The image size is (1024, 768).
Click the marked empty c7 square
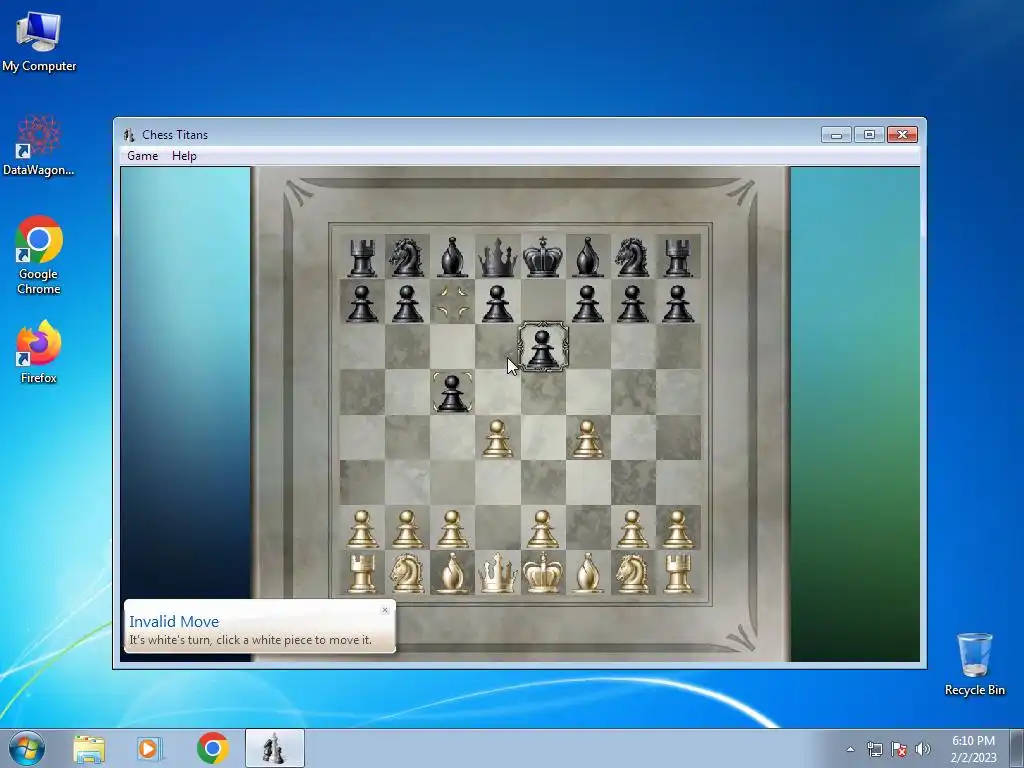(452, 302)
